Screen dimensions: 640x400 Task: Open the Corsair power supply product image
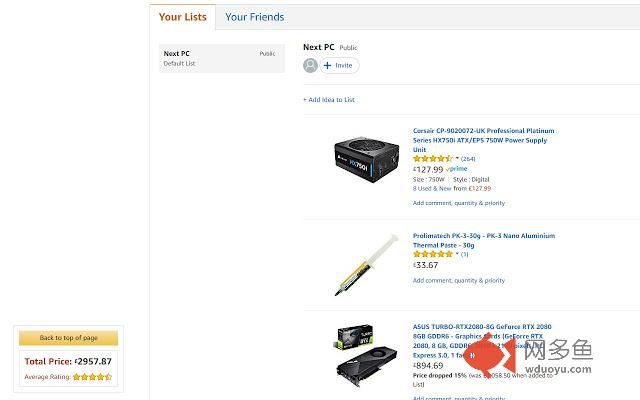[x=367, y=160]
